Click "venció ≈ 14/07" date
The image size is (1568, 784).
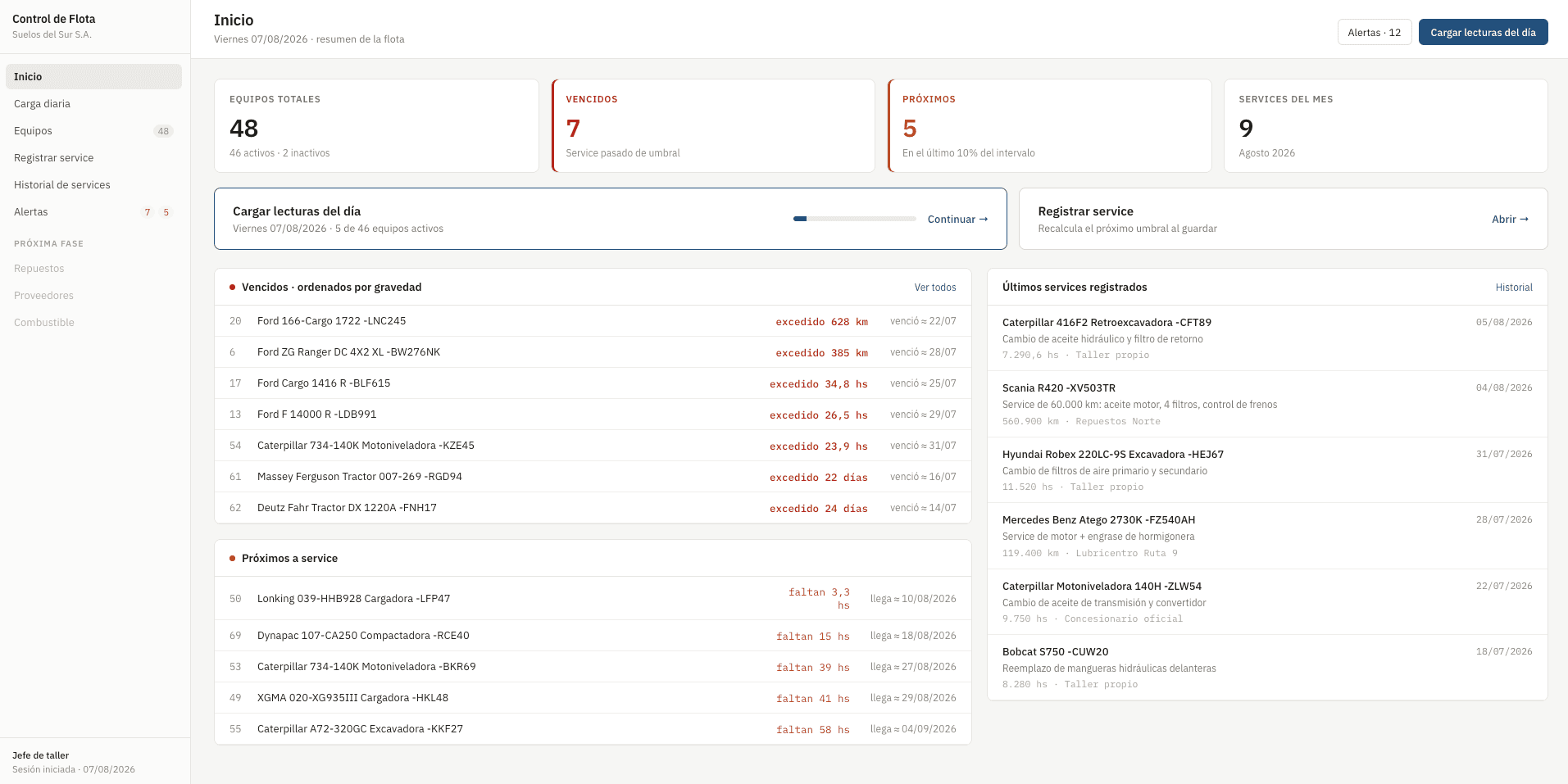(923, 508)
